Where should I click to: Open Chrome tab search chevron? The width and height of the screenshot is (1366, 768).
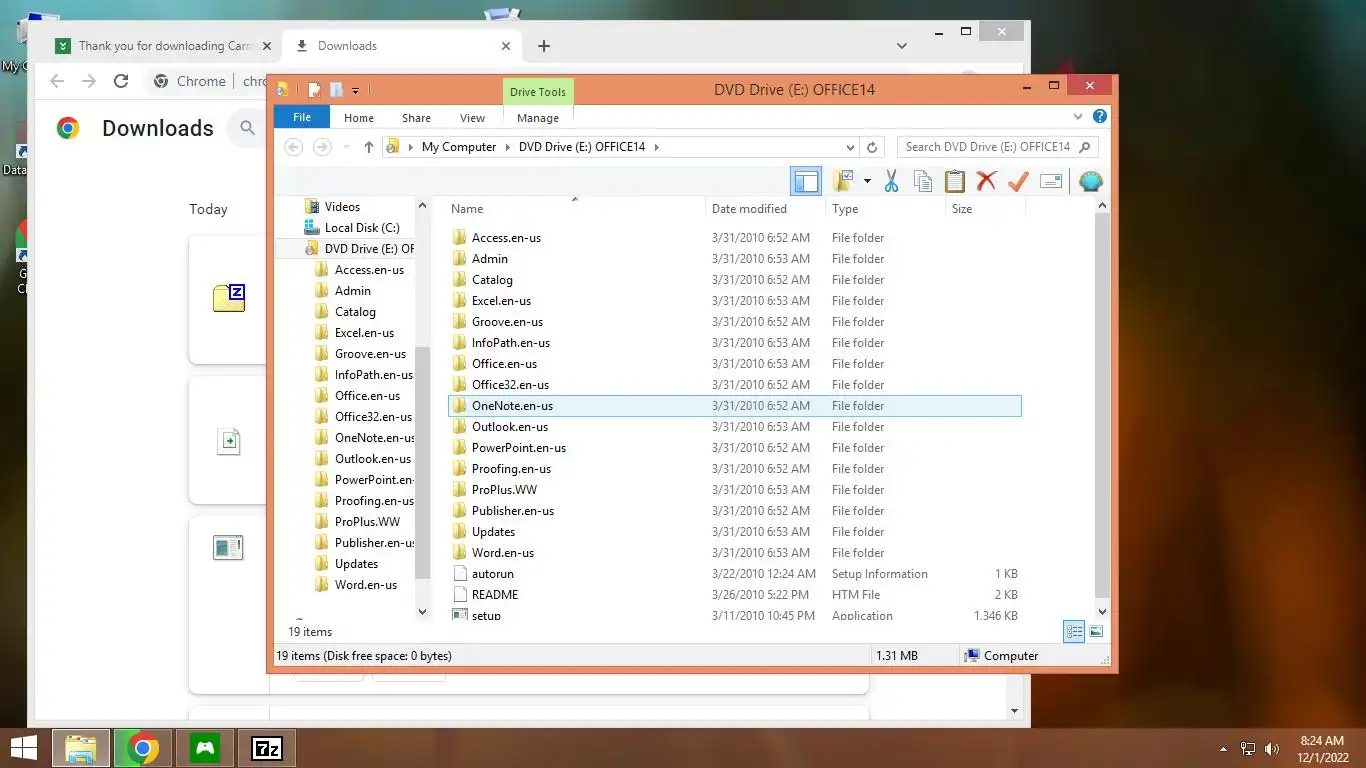coord(901,46)
